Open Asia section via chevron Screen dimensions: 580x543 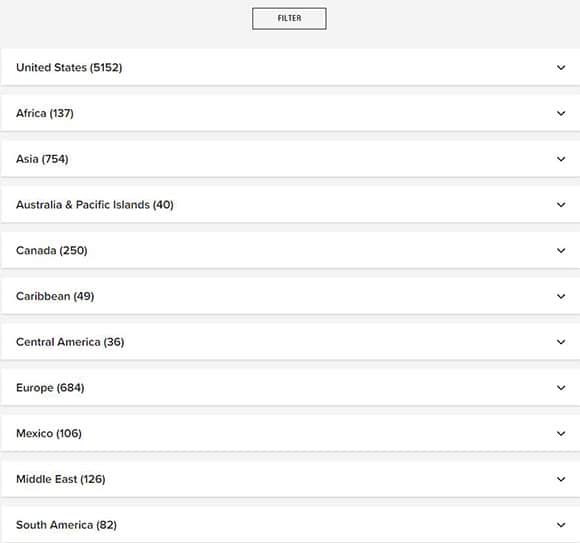tap(561, 159)
